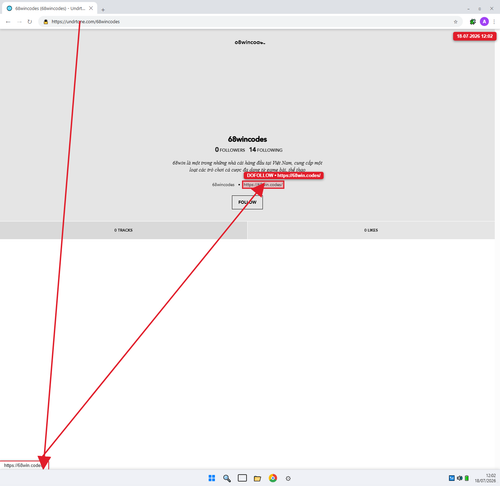This screenshot has height=486, width=500.
Task: Open the 14 Following list
Action: coord(266,150)
